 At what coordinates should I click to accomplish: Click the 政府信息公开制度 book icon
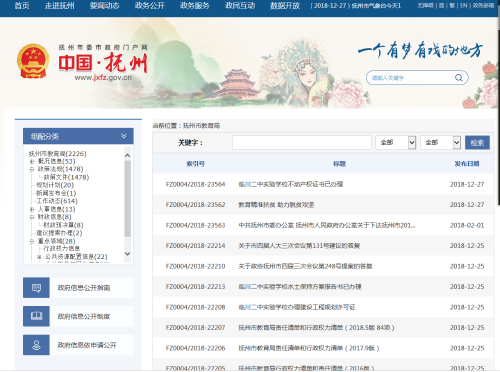tap(36, 316)
